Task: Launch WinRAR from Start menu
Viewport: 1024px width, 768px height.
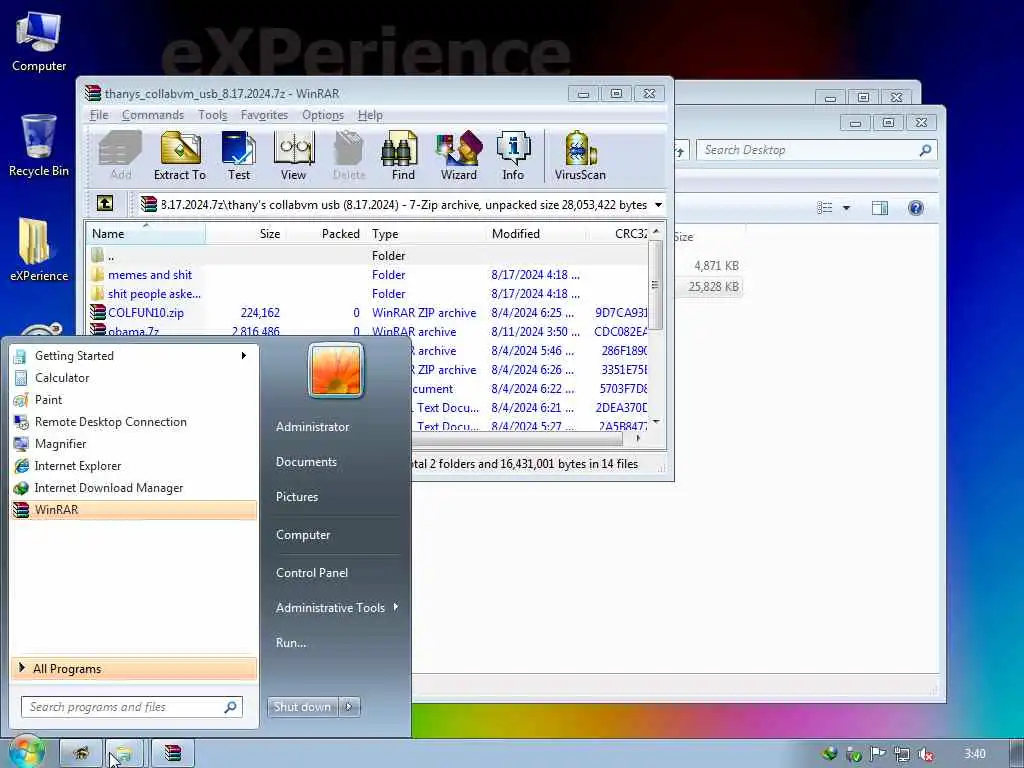Action: (134, 509)
